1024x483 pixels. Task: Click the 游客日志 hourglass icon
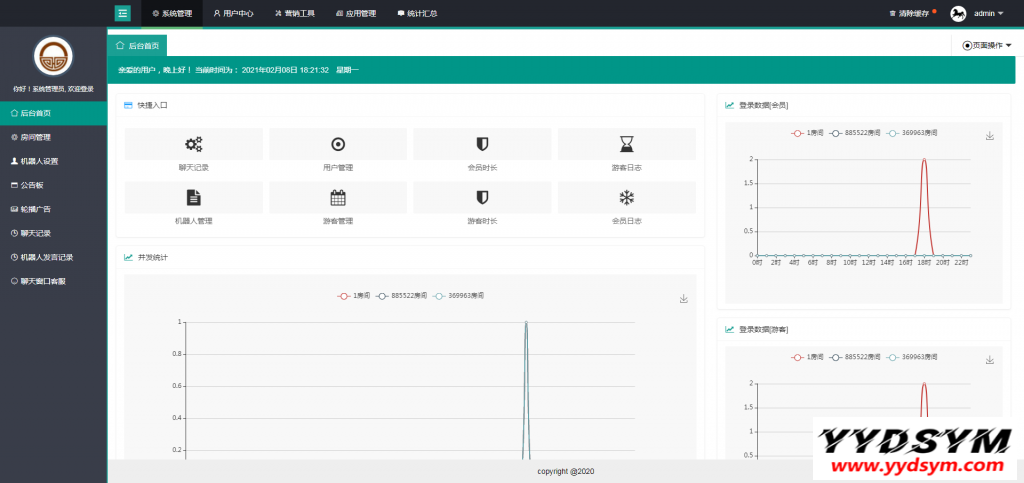(626, 144)
